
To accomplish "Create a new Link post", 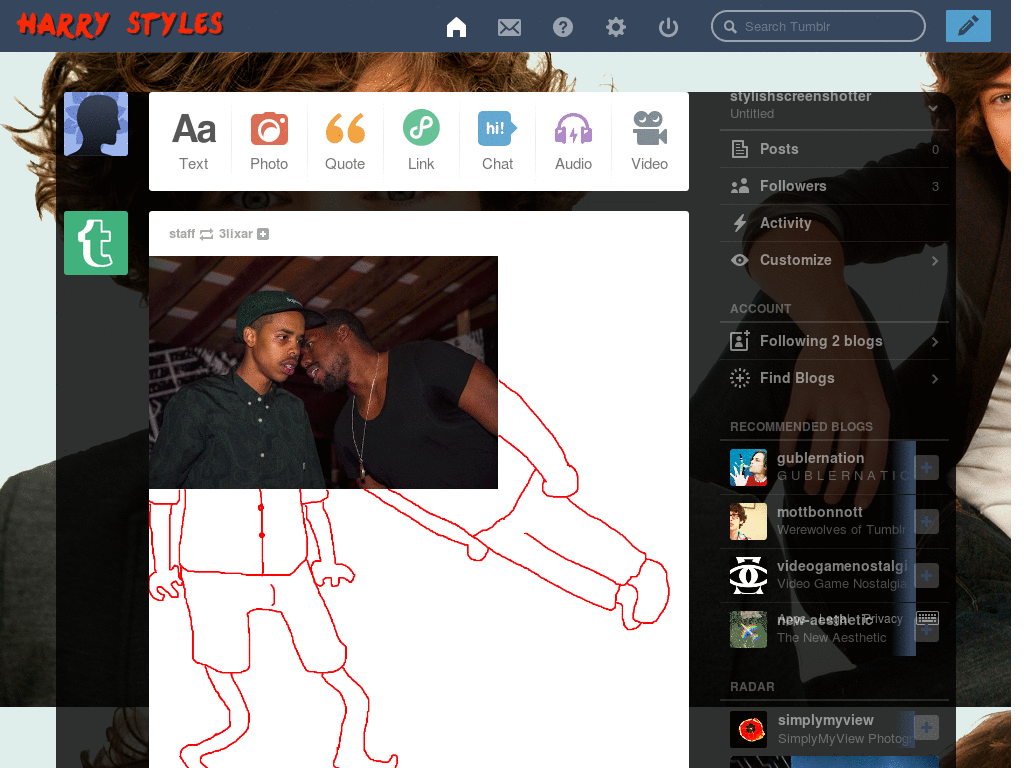I will coord(421,141).
